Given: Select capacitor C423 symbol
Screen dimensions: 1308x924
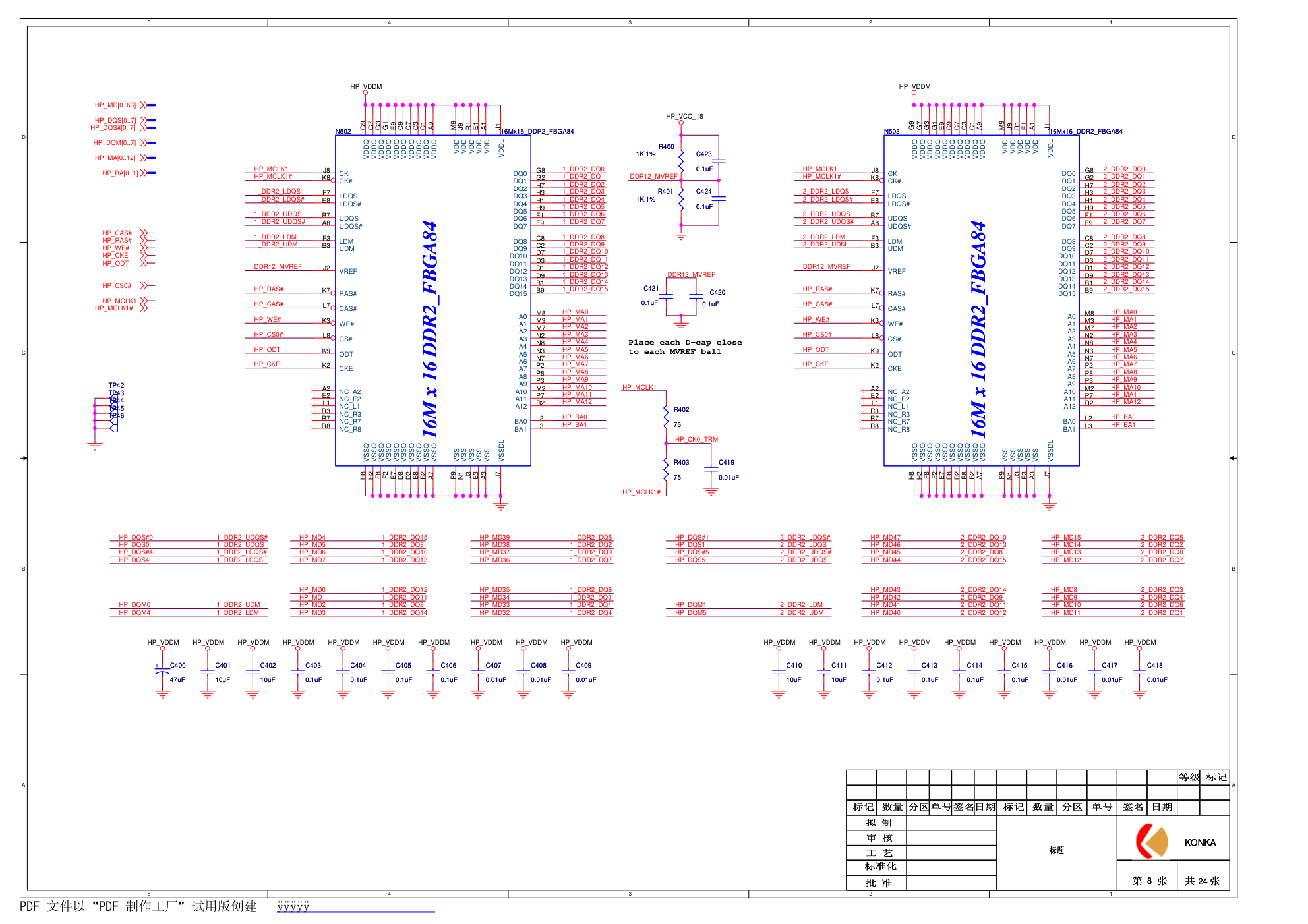Looking at the screenshot, I should tap(719, 161).
